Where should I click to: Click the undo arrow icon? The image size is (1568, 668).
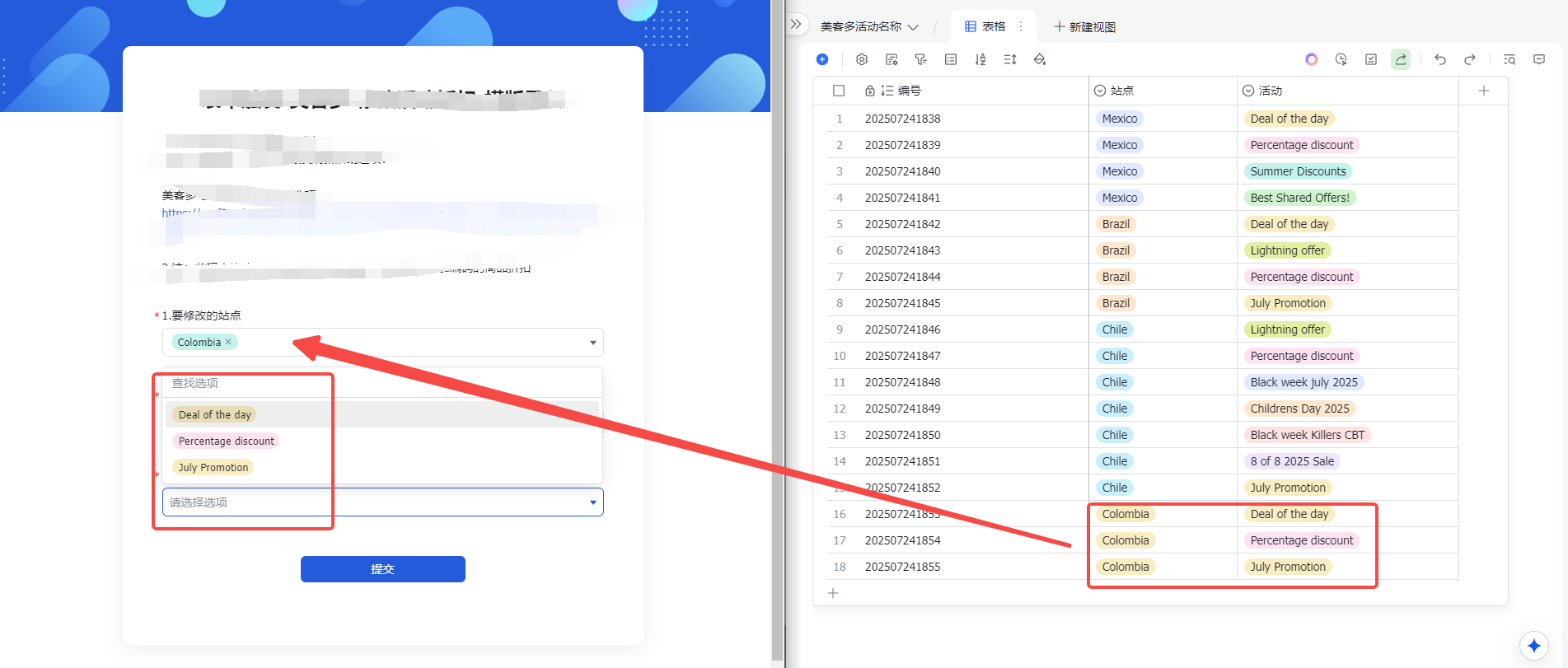tap(1439, 59)
